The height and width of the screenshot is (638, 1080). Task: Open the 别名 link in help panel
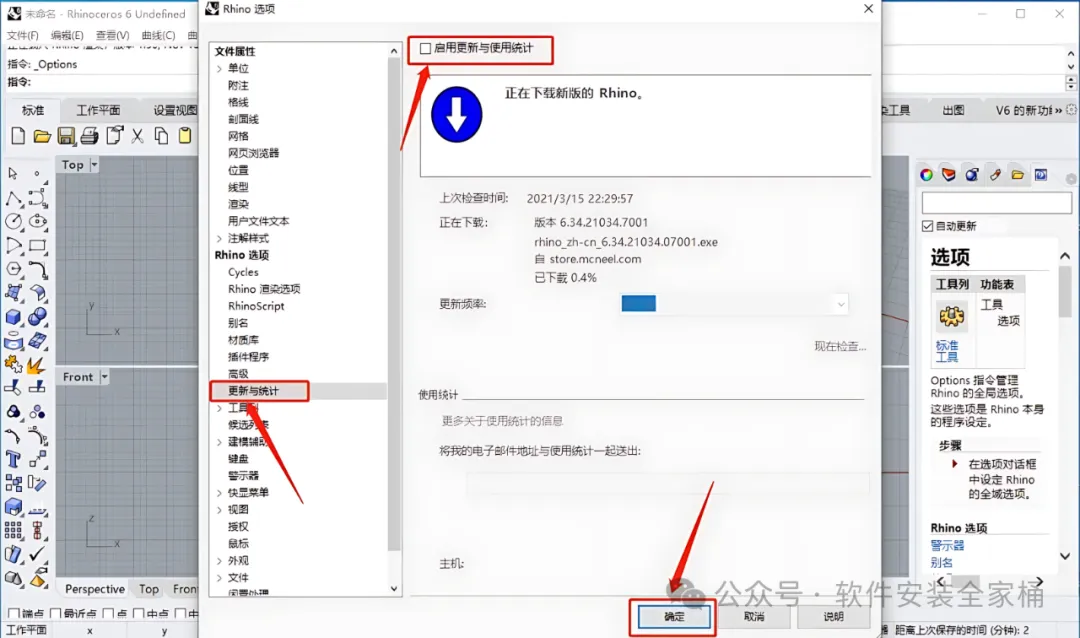(x=942, y=563)
